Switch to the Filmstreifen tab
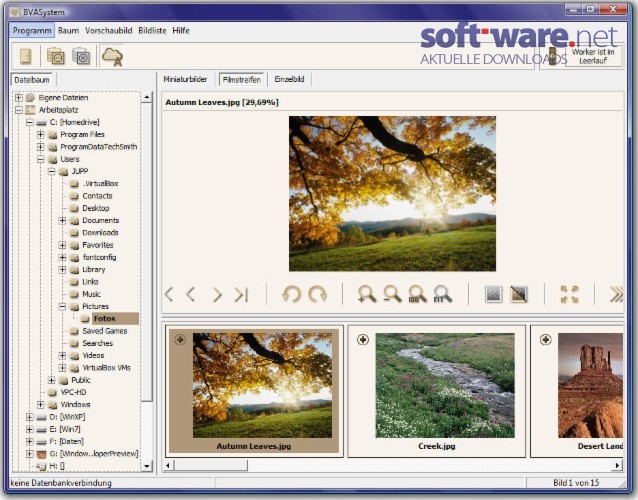Viewport: 638px width, 500px height. pyautogui.click(x=242, y=80)
